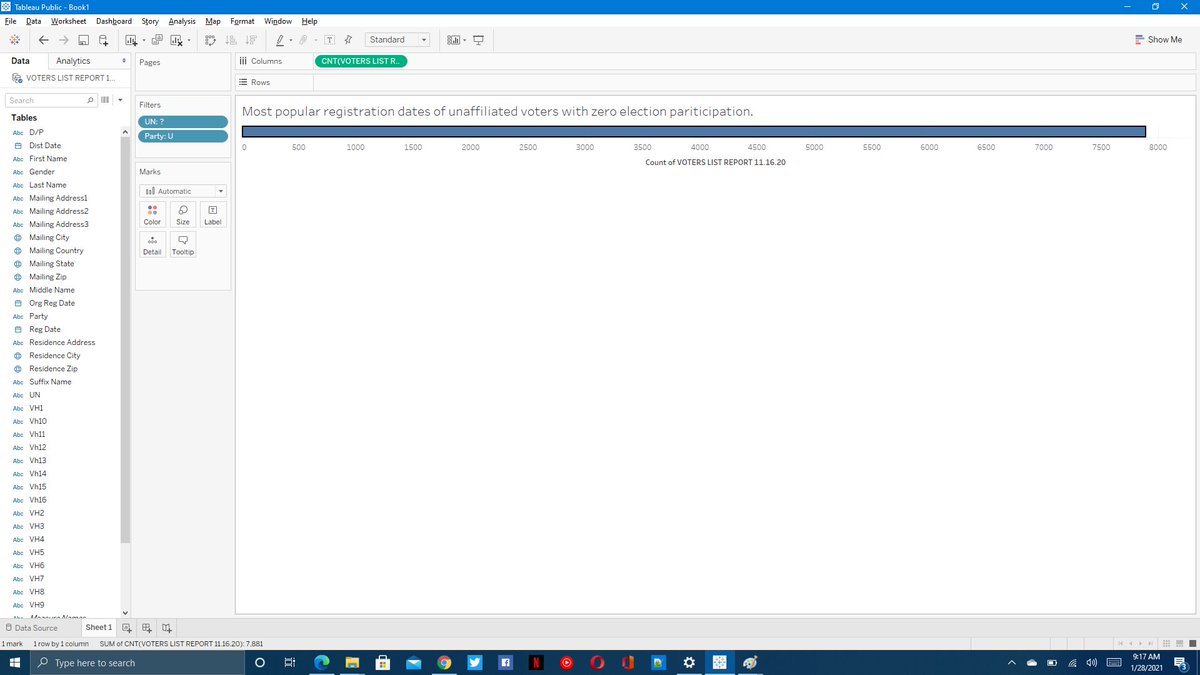Swap rows and columns icon
This screenshot has width=1200, height=675.
210,40
